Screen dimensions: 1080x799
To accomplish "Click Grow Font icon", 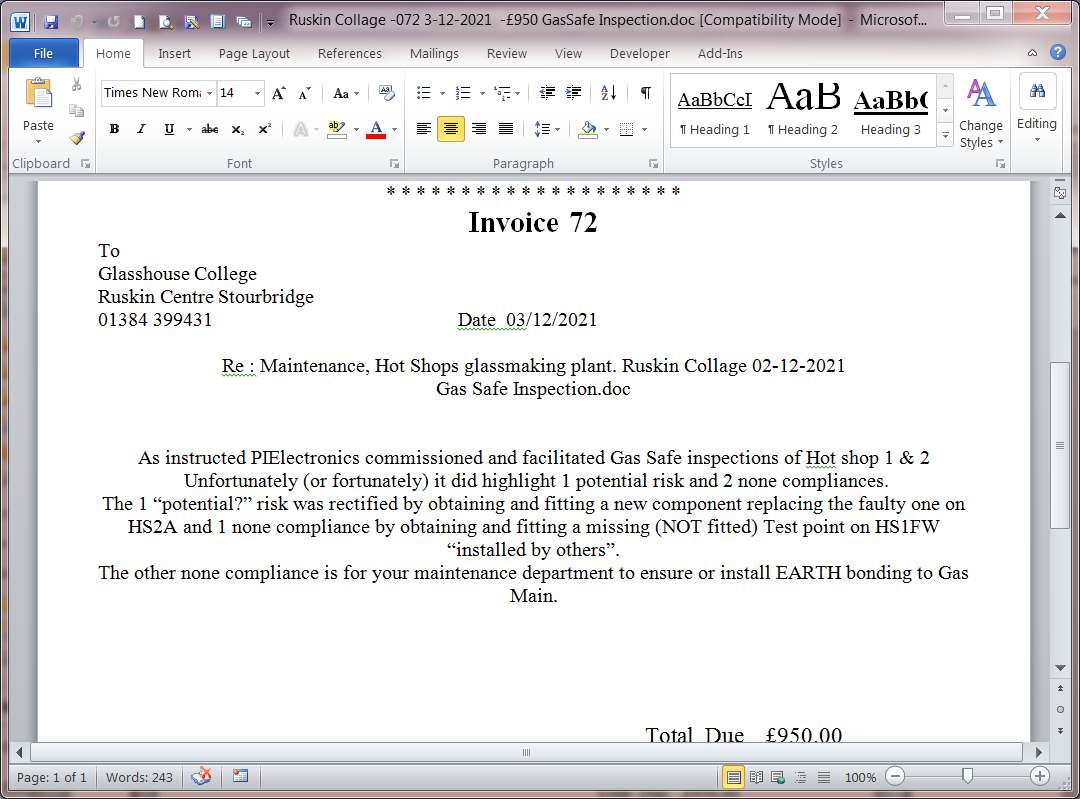I will pos(279,93).
